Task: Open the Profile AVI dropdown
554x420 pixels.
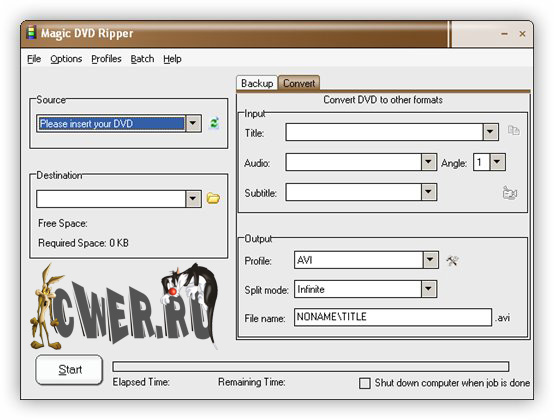Action: tap(430, 260)
